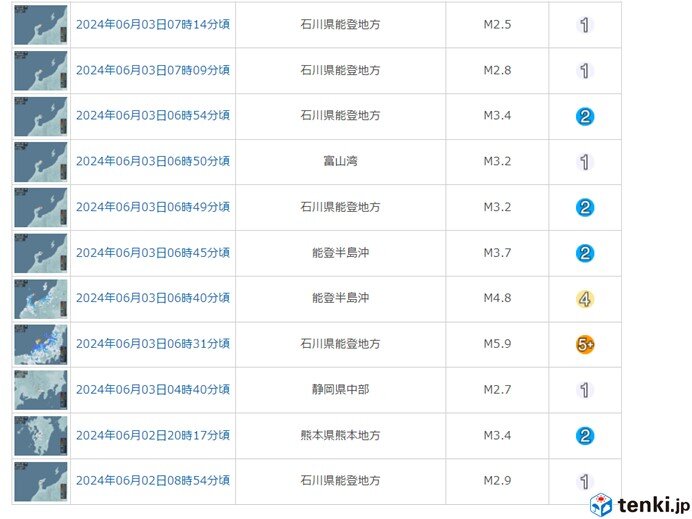
Task: Open the 2024年06月02日08時54分頃 earthquake link
Action: [153, 481]
